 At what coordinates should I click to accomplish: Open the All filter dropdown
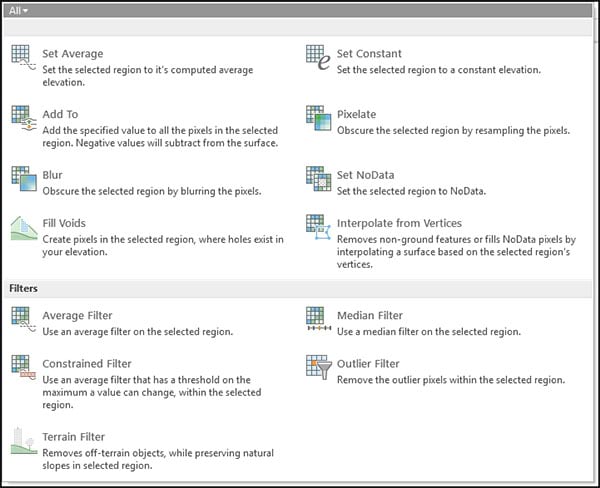[x=18, y=10]
